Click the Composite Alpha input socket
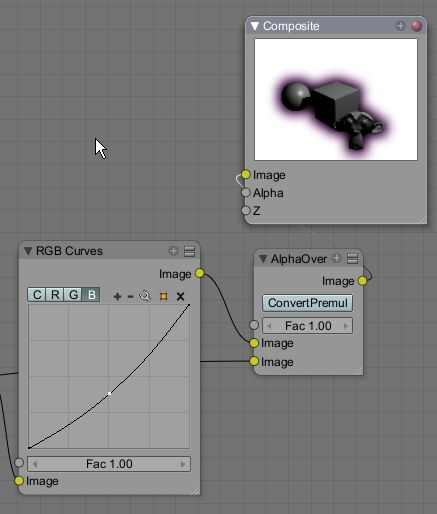The image size is (437, 514). pyautogui.click(x=246, y=192)
